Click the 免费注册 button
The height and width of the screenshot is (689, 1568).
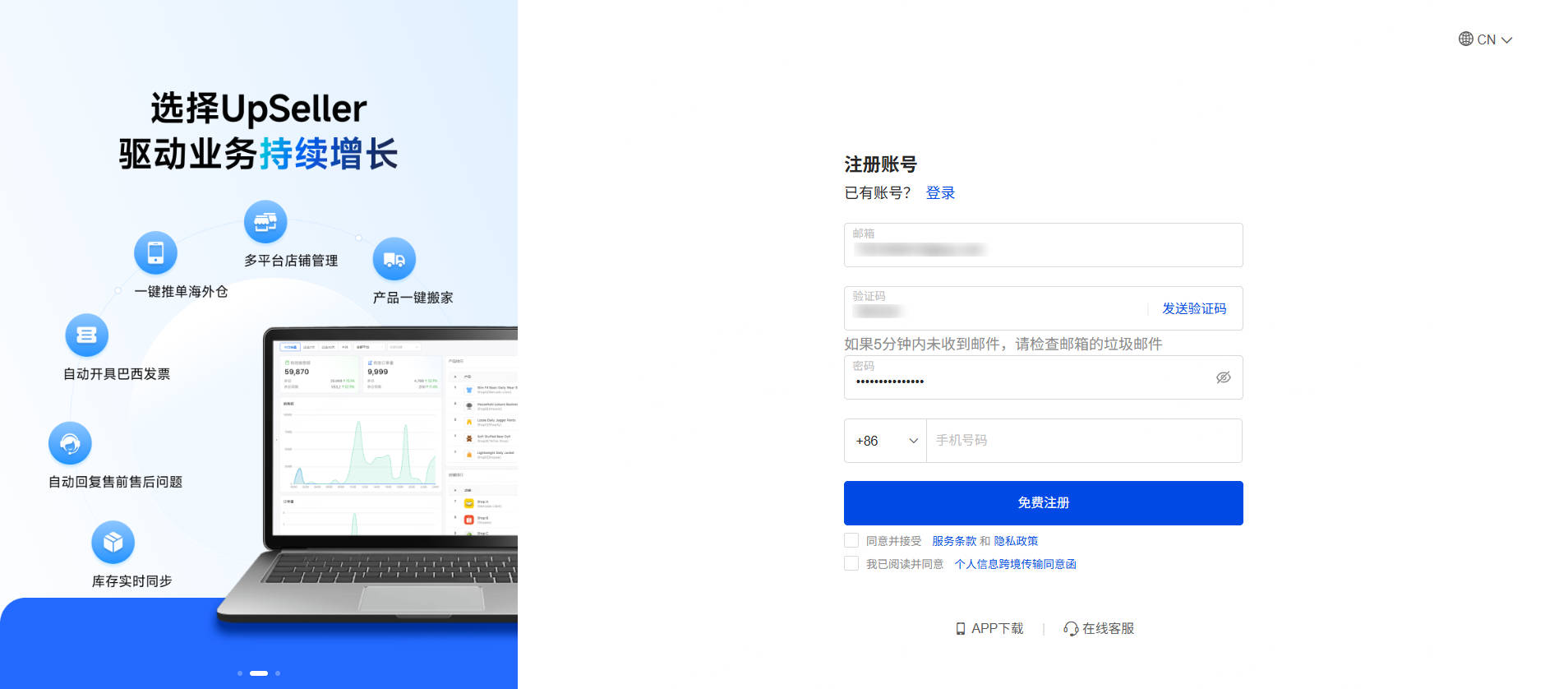coord(1043,503)
